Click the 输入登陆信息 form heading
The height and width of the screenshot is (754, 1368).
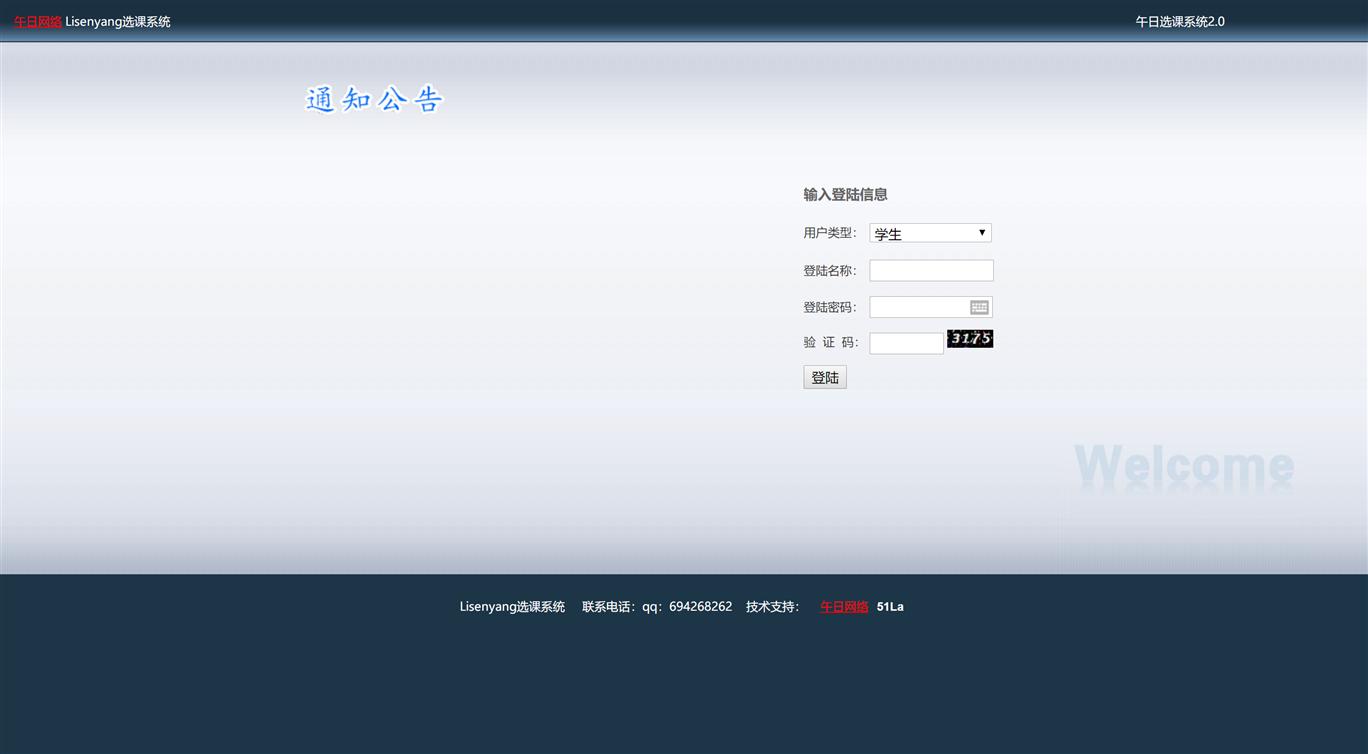click(845, 195)
